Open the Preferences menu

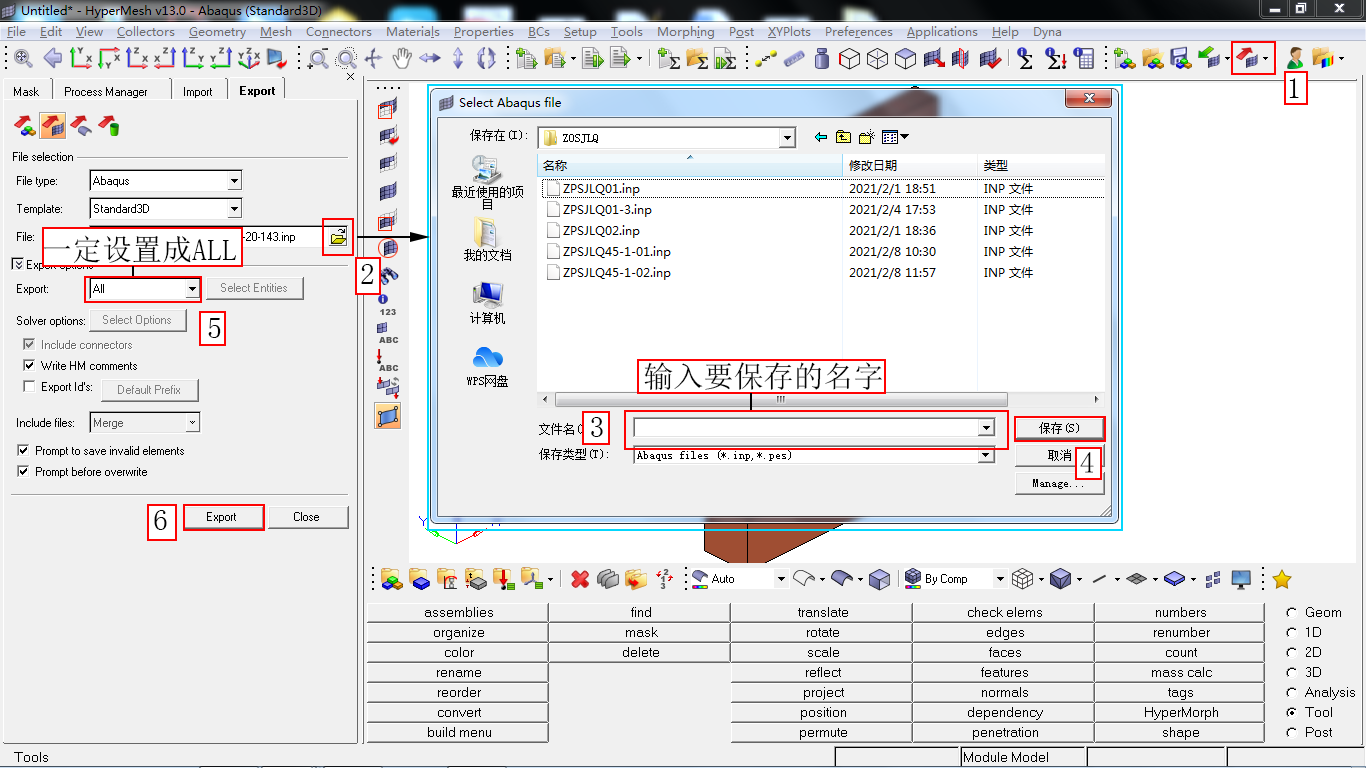pos(859,32)
